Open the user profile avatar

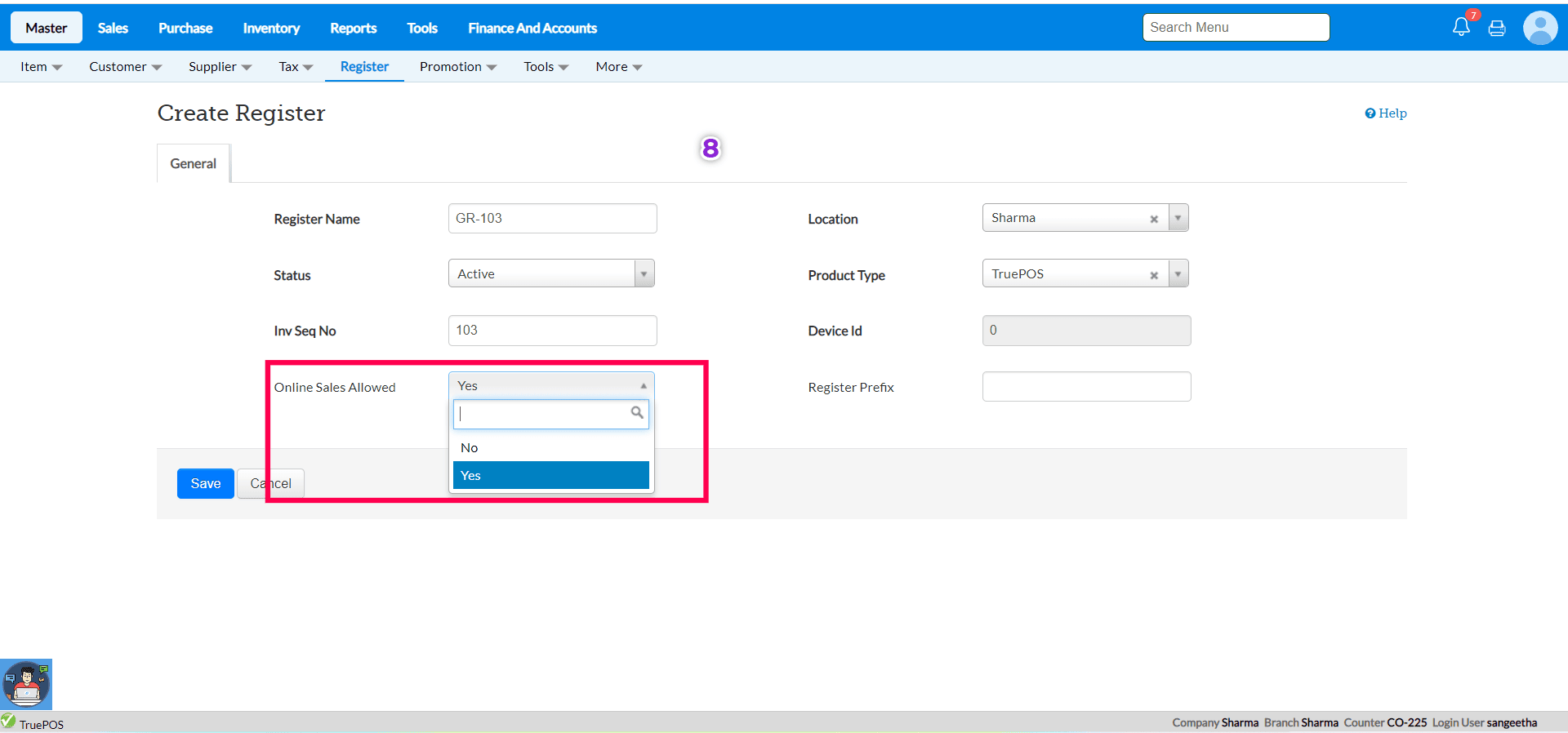[x=1539, y=28]
